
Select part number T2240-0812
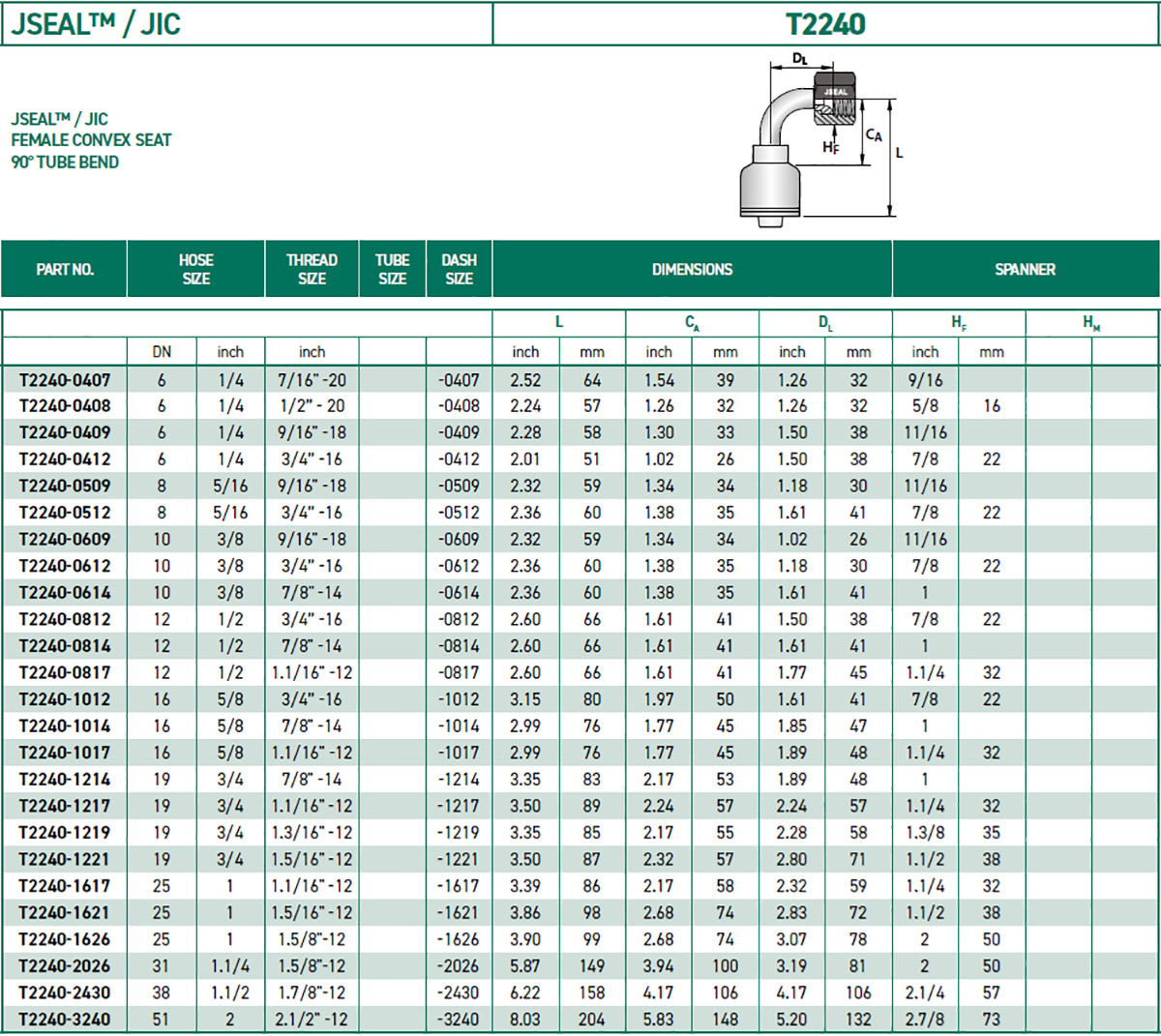65,619
